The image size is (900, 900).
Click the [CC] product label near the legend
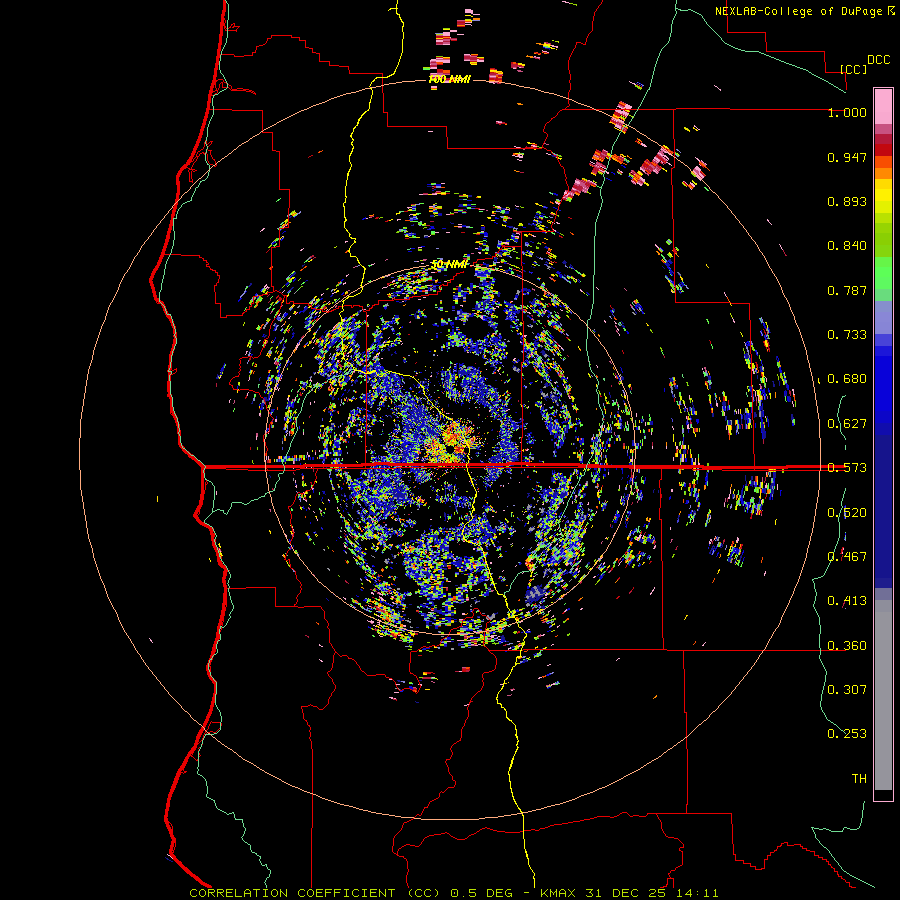853,69
